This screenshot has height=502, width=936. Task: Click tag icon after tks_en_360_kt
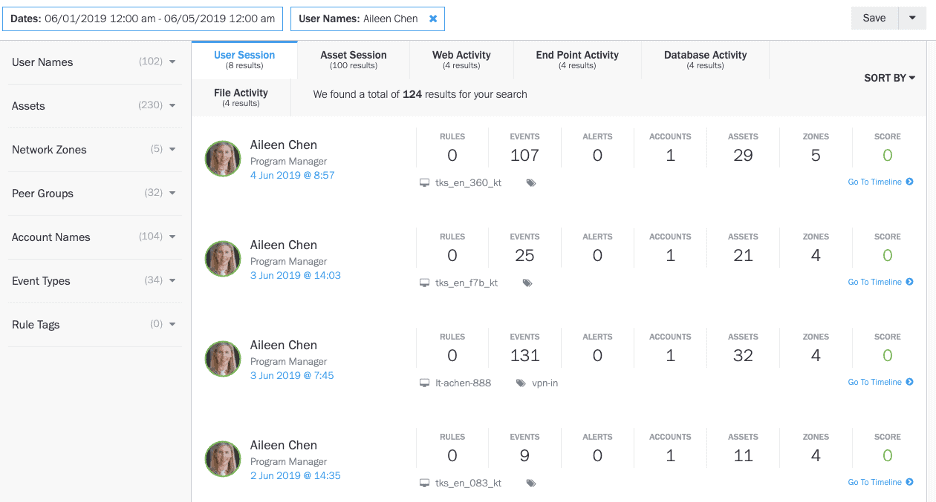click(x=531, y=183)
